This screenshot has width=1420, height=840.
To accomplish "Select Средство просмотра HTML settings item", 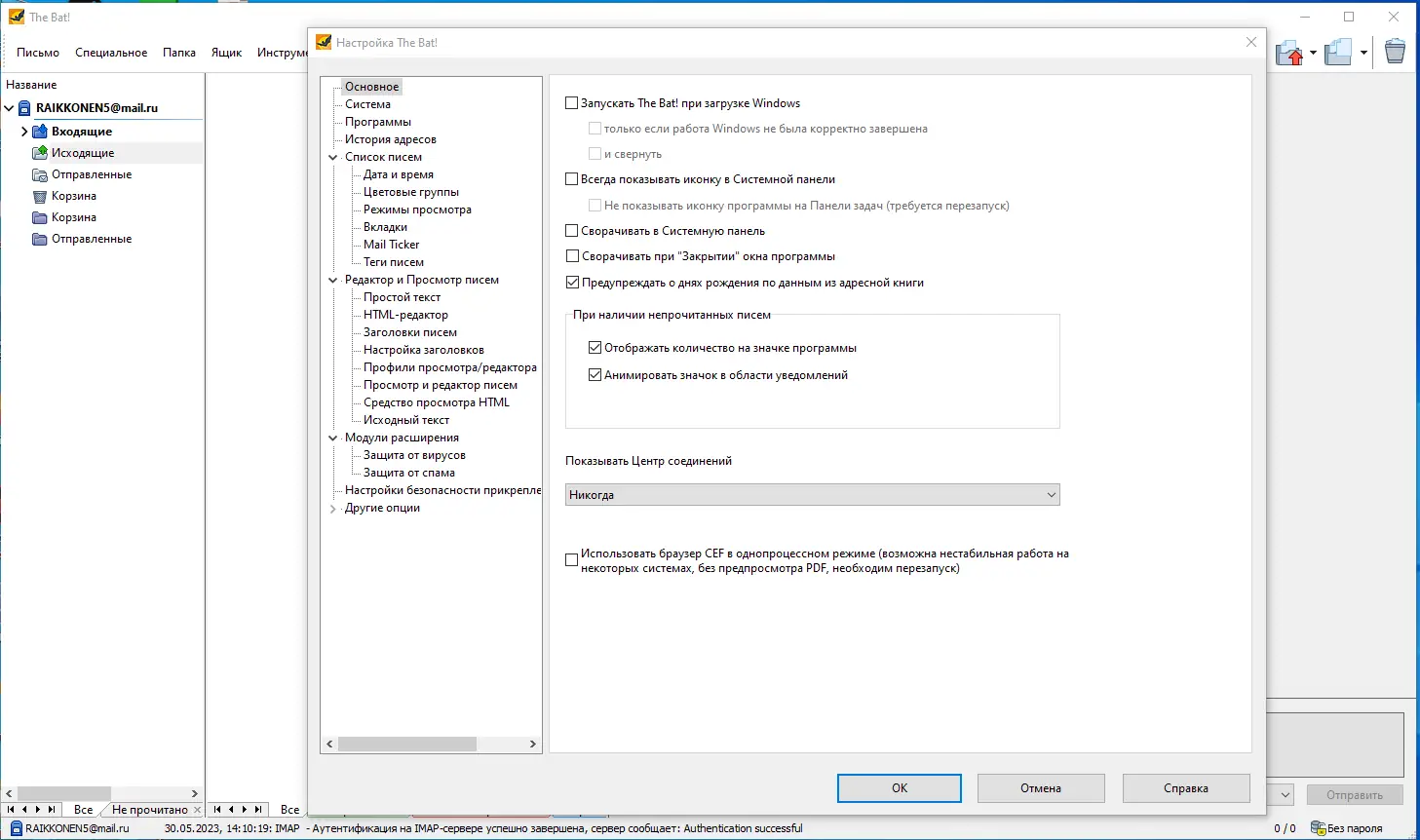I will coord(437,402).
